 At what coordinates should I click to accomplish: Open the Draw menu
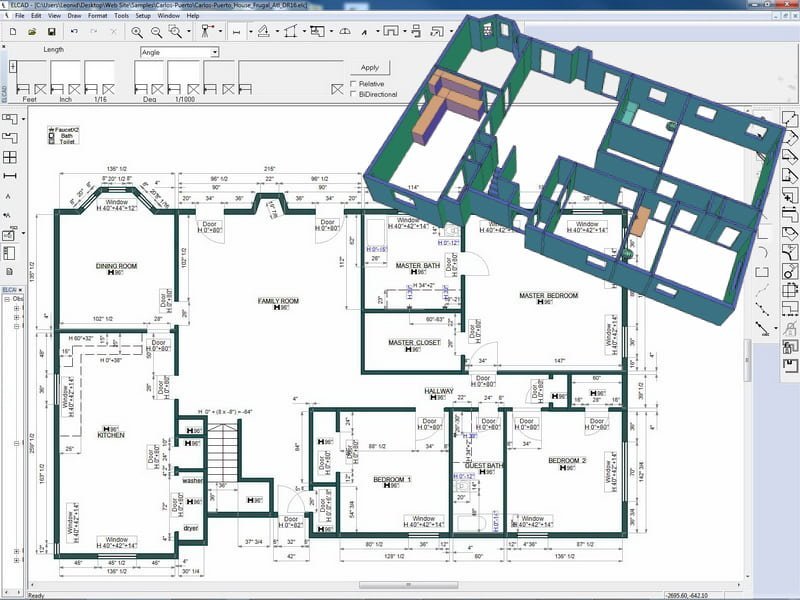tap(74, 16)
